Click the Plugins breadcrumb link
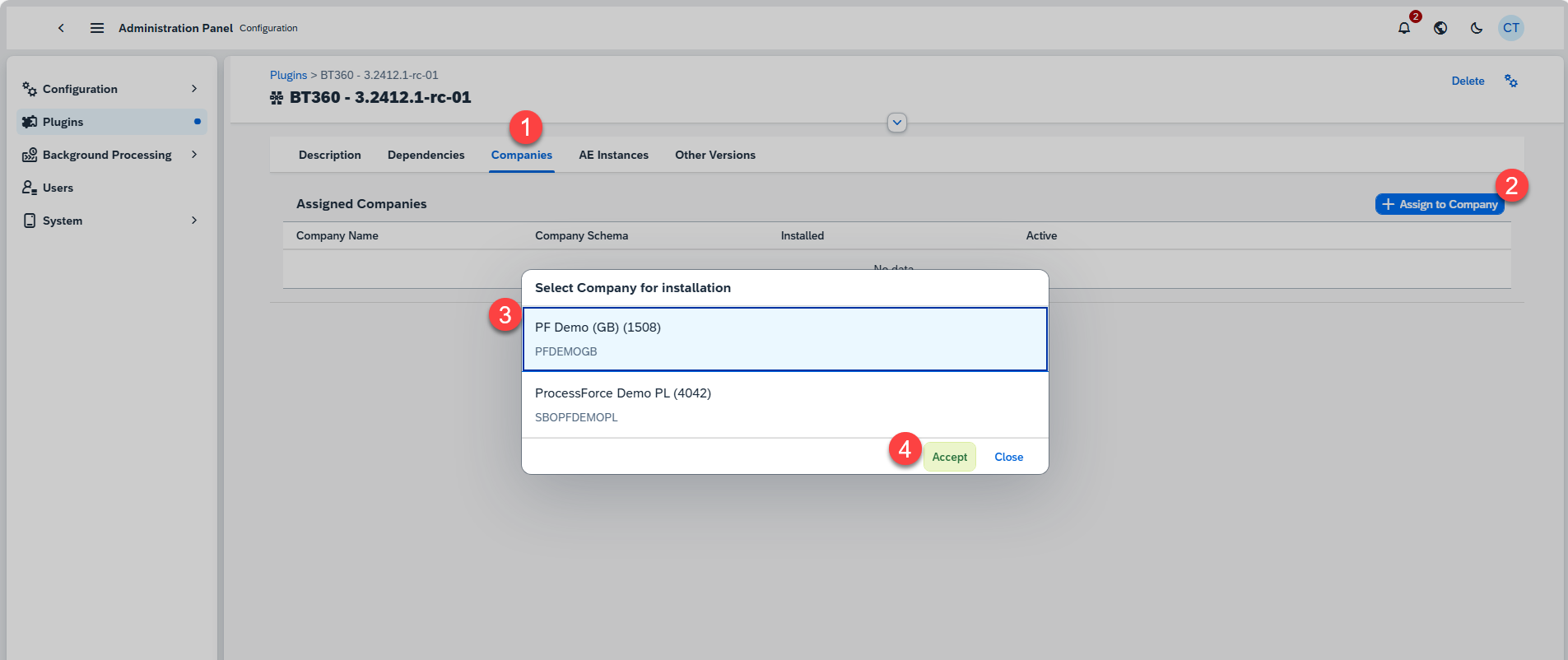Screen dimensions: 1568x660 tap(288, 75)
